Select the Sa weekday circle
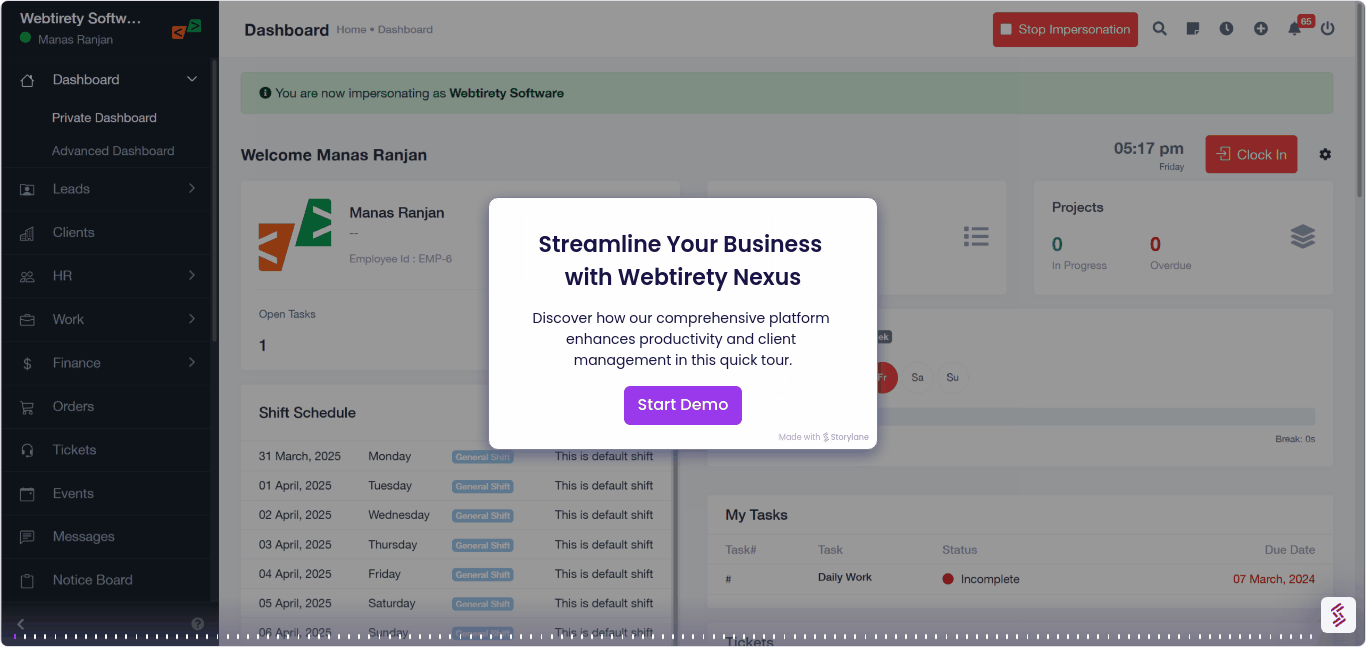The width and height of the screenshot is (1366, 647). (917, 377)
